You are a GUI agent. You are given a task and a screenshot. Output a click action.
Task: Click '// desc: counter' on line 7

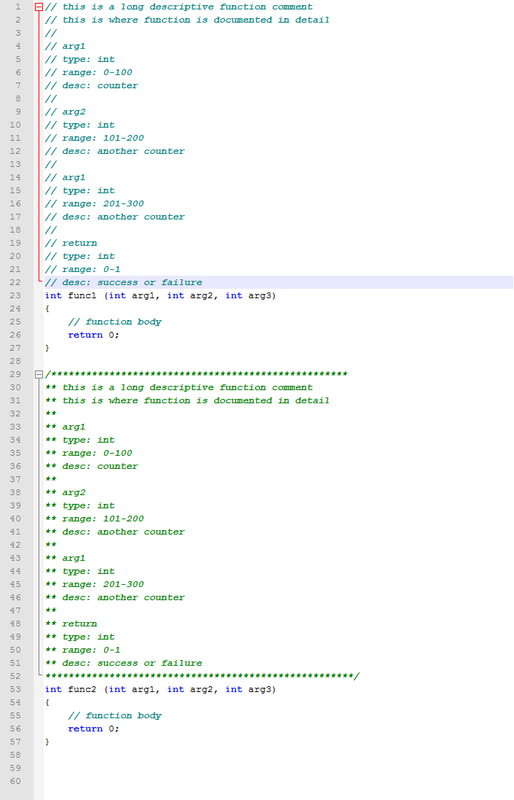(x=92, y=86)
